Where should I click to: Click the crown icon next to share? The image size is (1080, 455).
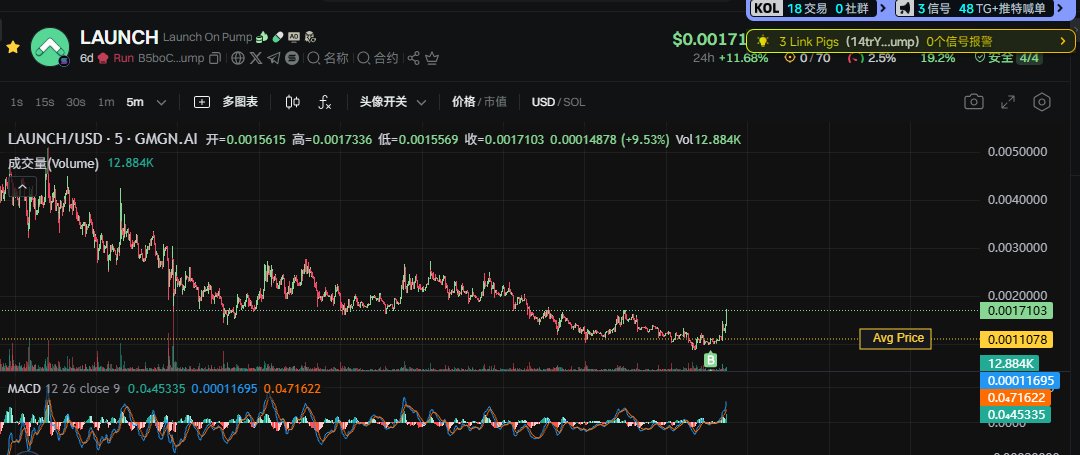coord(432,59)
